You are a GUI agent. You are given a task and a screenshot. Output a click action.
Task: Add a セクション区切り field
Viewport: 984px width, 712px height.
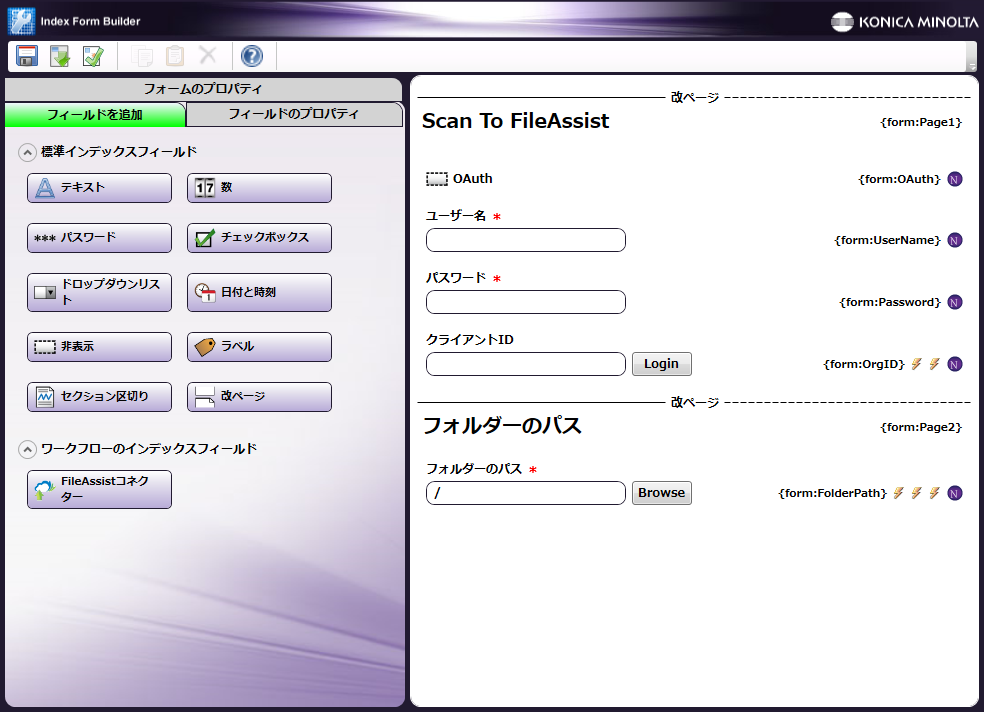(x=99, y=397)
